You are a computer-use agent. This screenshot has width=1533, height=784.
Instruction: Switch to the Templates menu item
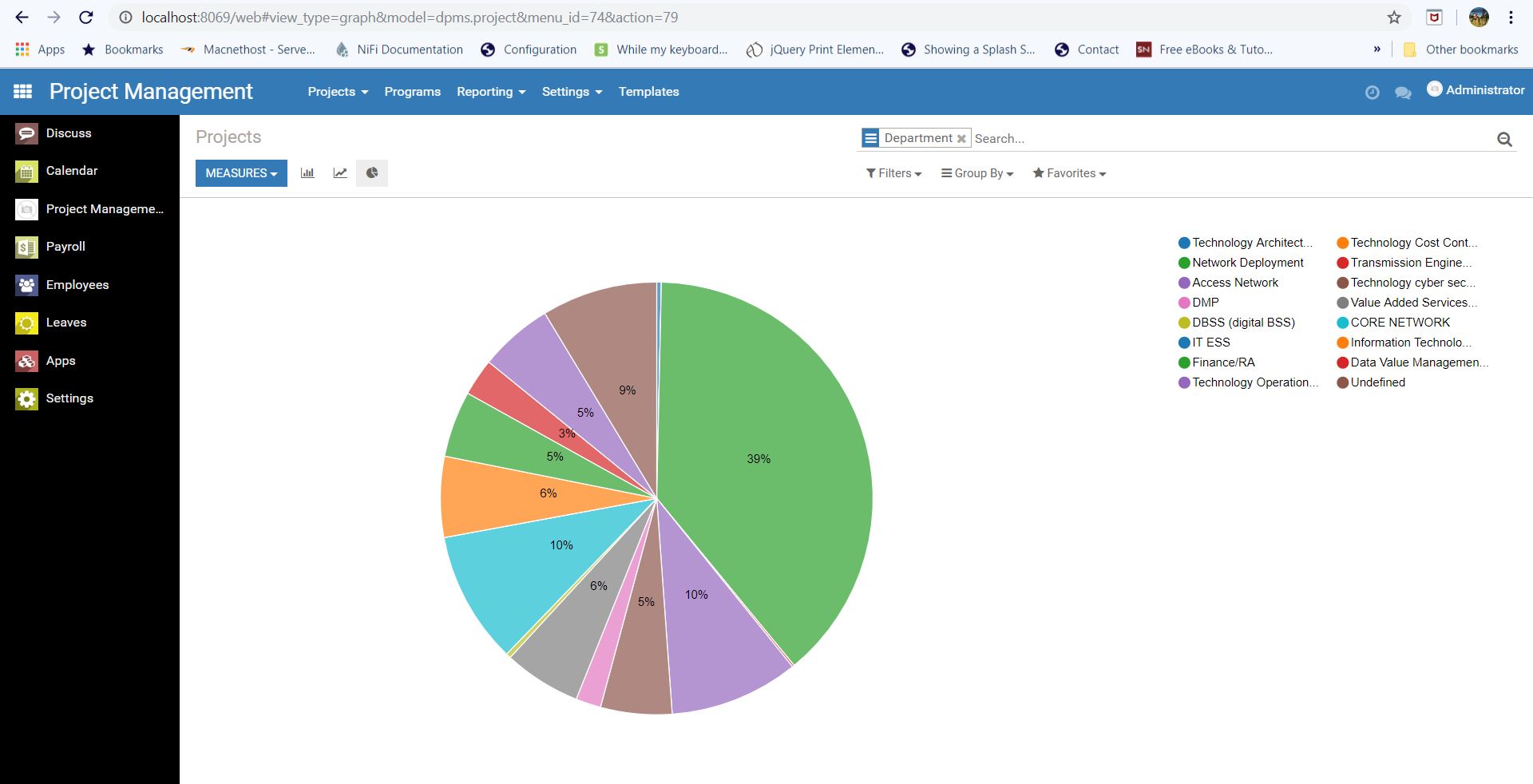(x=648, y=91)
